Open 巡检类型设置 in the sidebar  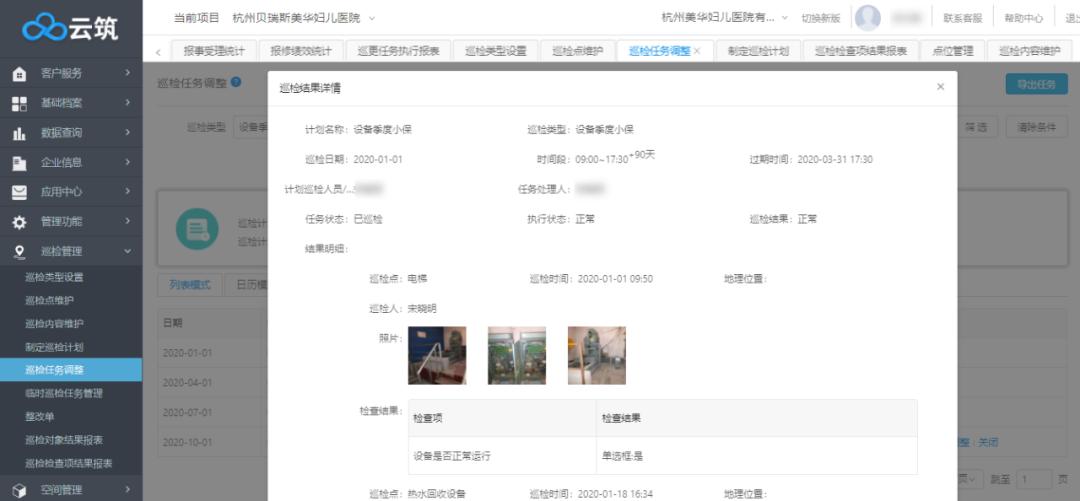click(54, 277)
